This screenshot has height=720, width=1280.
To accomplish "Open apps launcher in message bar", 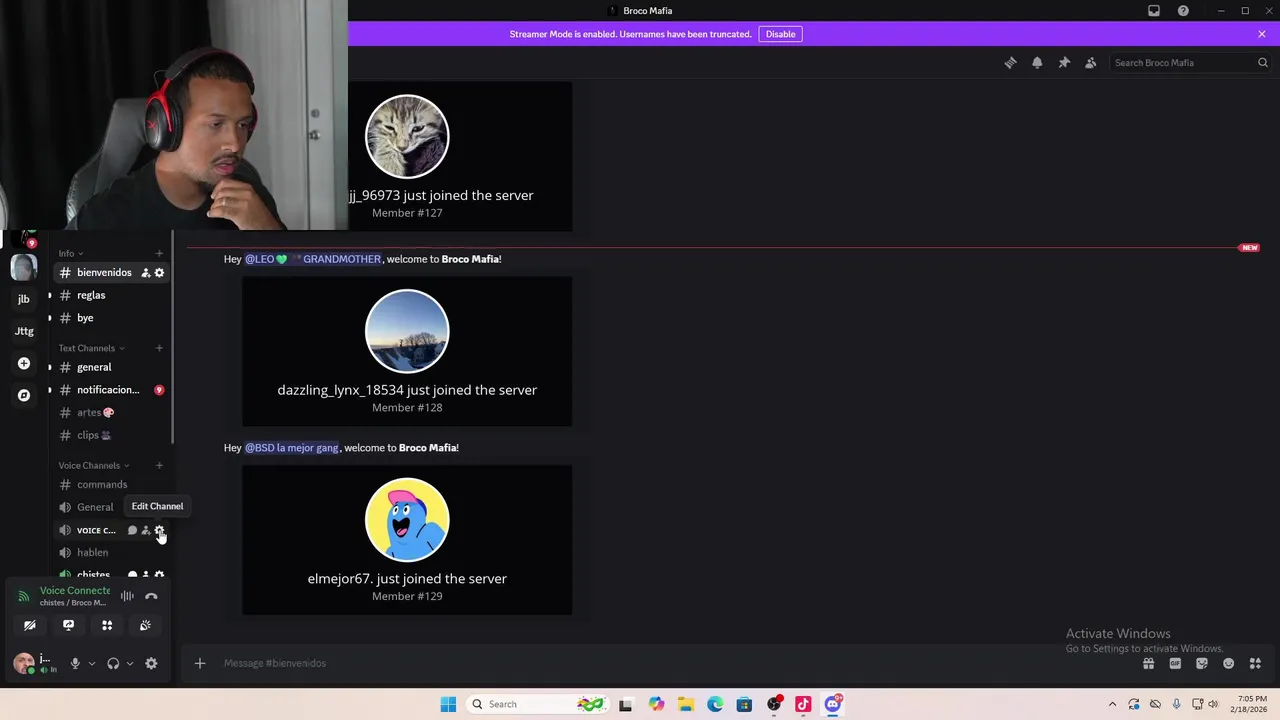I will (x=1255, y=663).
